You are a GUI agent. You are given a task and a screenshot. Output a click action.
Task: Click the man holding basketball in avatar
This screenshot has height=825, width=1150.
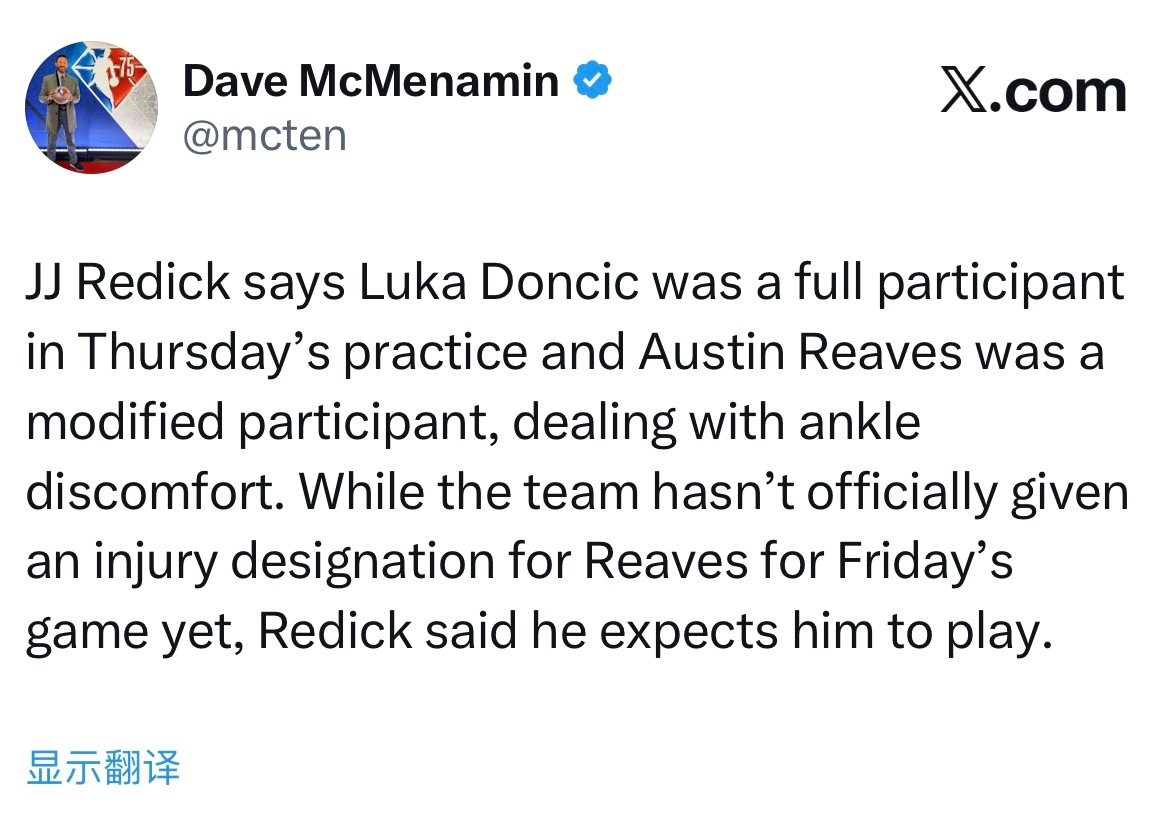click(63, 109)
